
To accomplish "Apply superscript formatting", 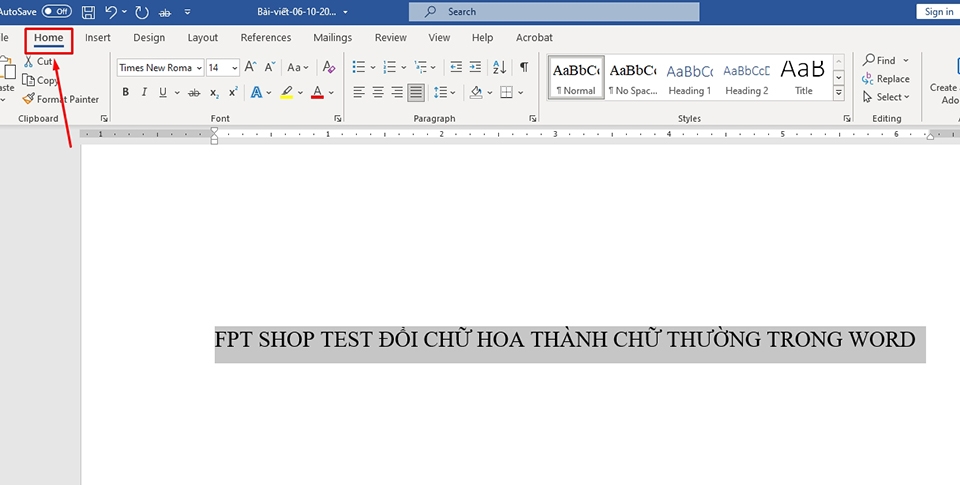I will (233, 92).
